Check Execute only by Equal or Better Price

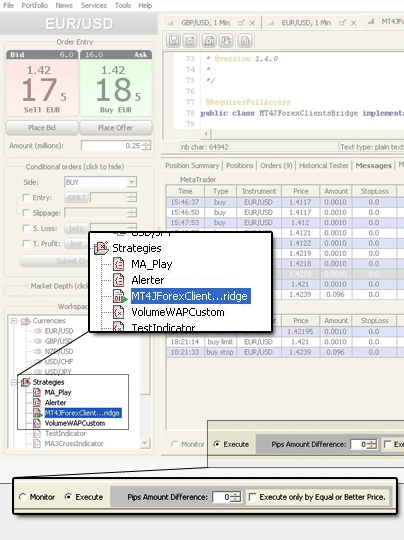(x=253, y=497)
